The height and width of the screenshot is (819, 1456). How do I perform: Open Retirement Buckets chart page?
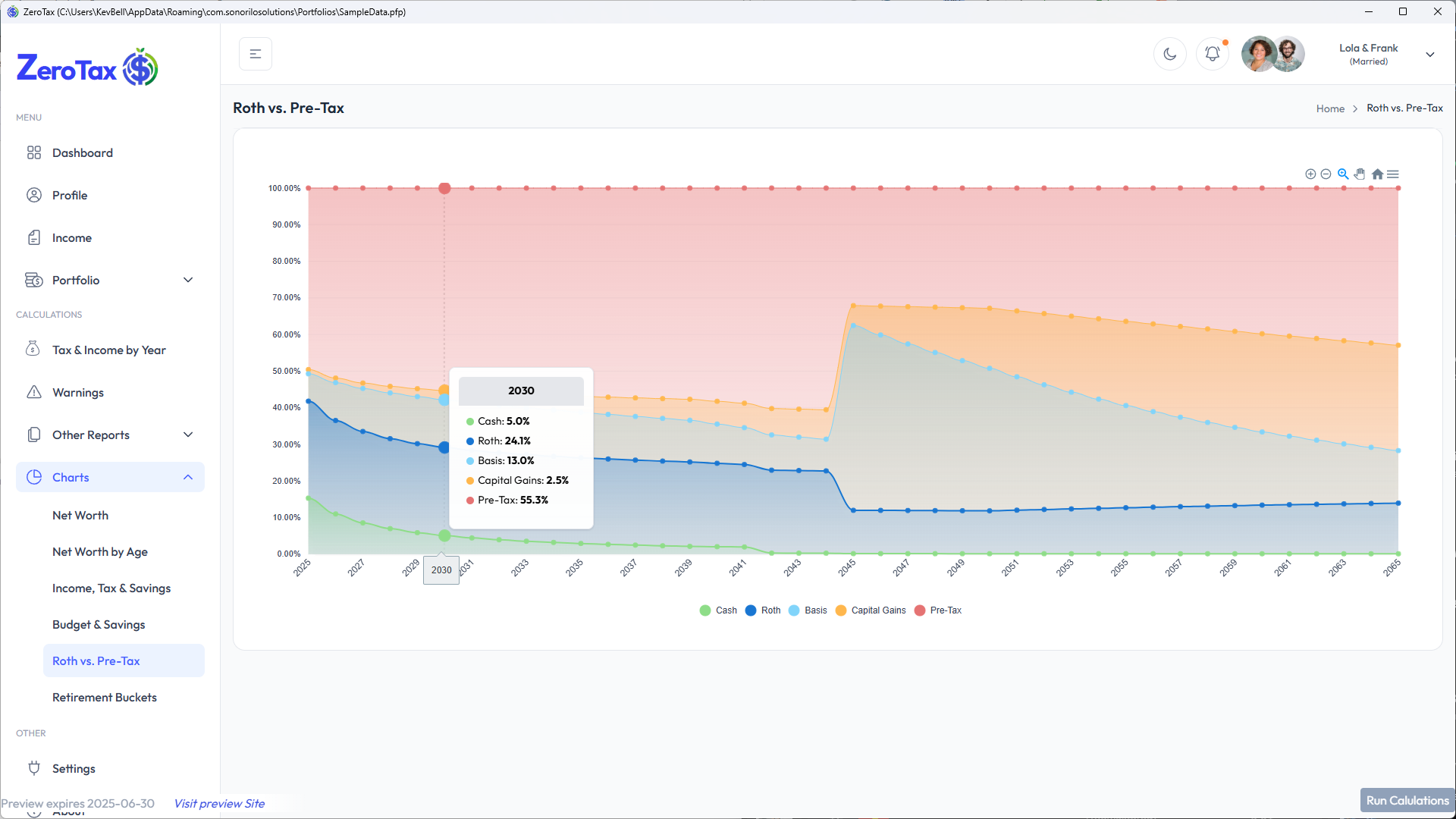pos(105,697)
